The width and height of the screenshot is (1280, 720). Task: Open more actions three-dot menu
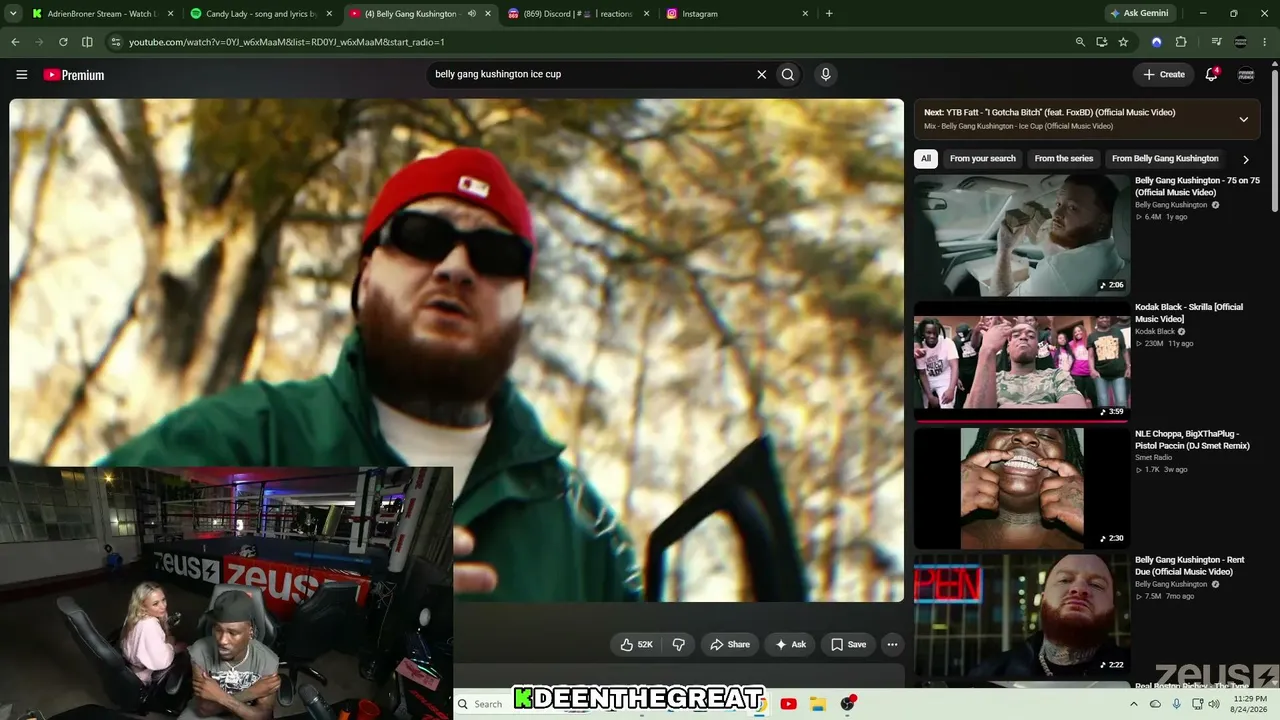click(x=892, y=645)
